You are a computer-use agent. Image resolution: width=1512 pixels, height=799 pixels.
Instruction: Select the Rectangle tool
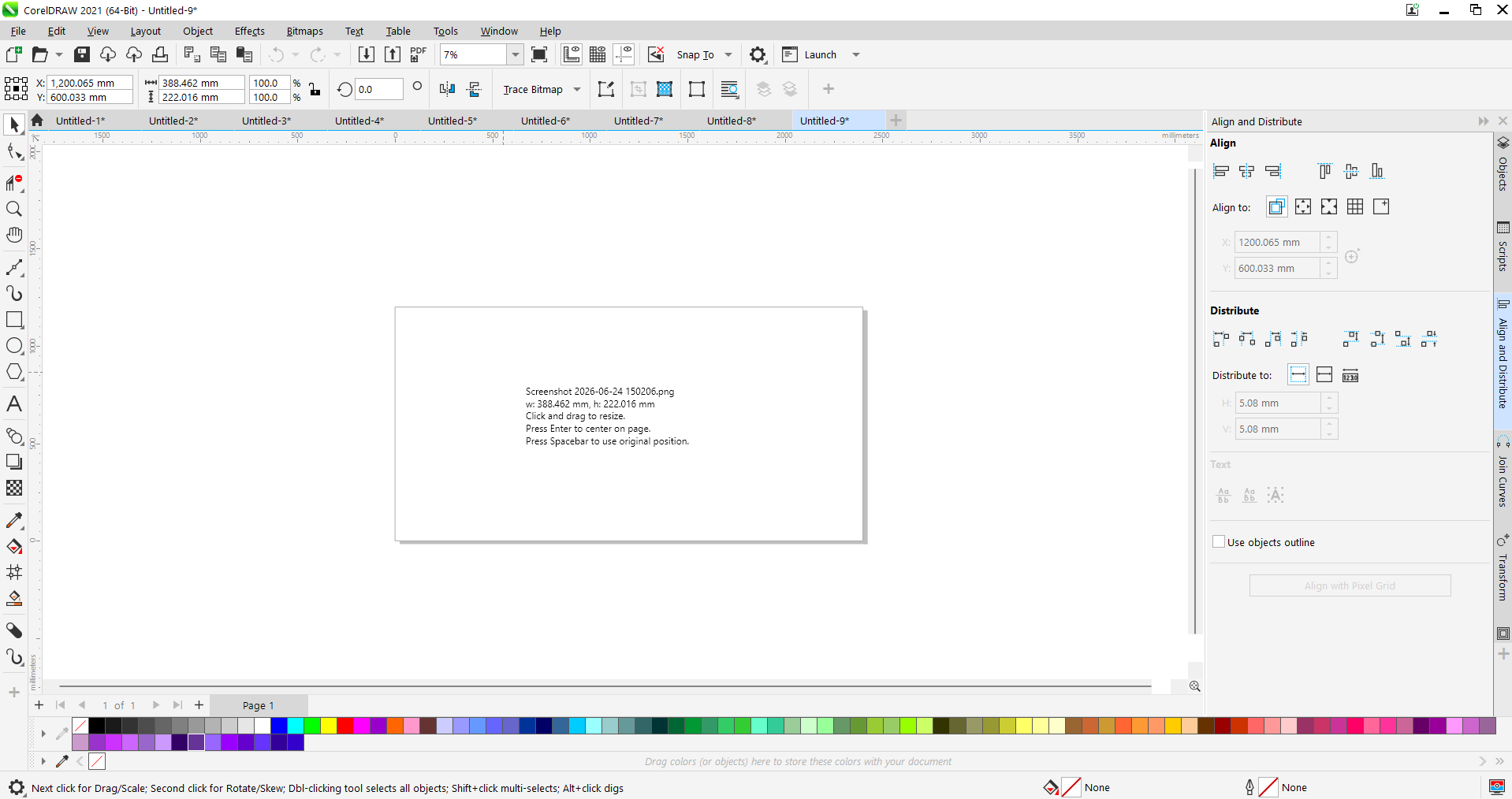tap(14, 319)
